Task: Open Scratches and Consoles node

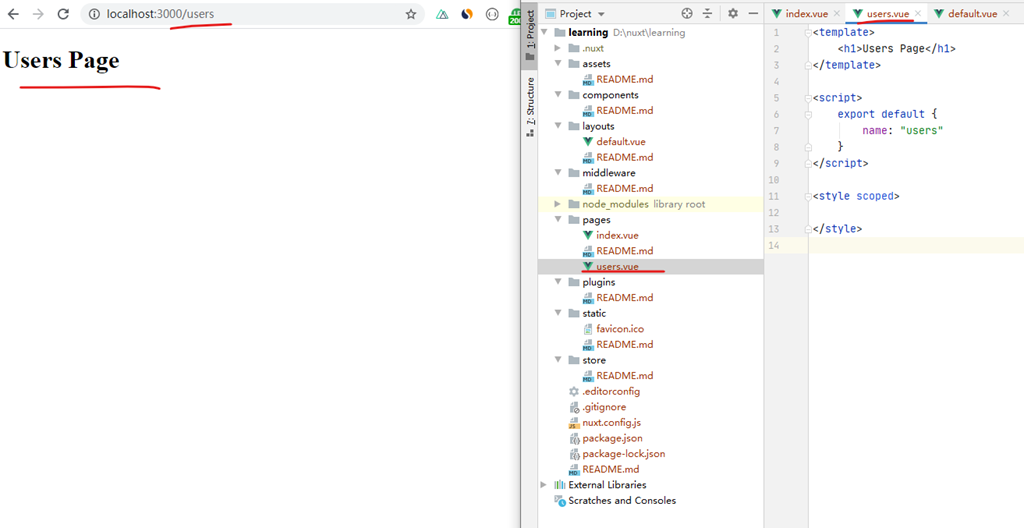Action: pos(622,501)
